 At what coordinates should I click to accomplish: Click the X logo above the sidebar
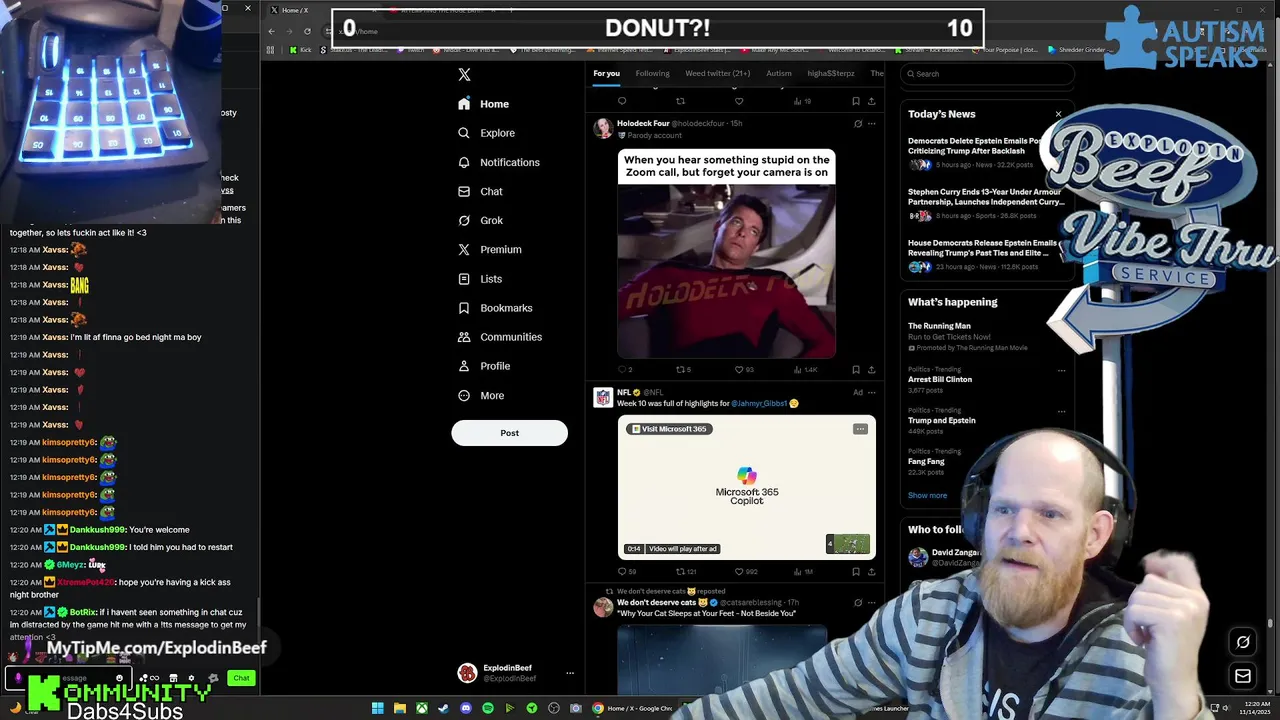(x=464, y=75)
